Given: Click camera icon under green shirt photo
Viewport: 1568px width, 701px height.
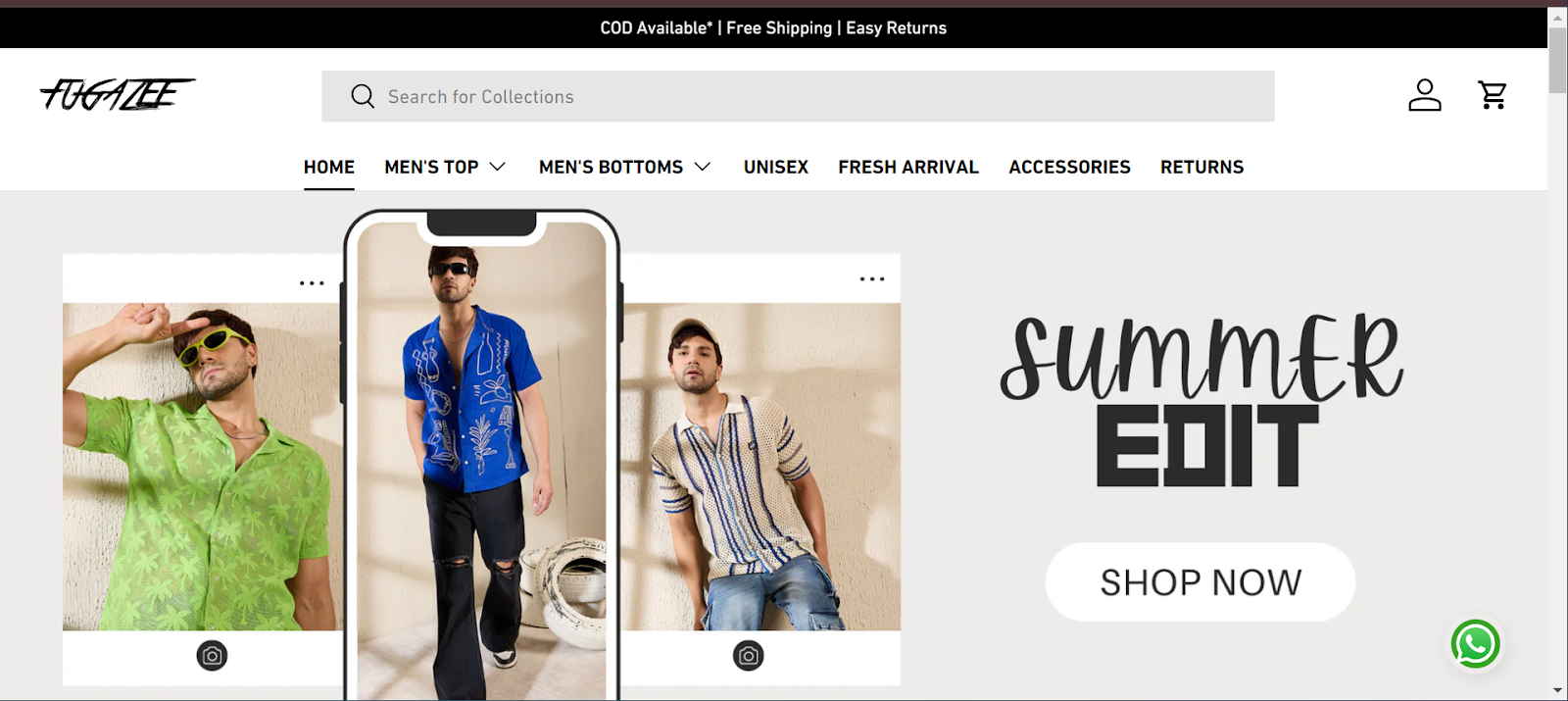Looking at the screenshot, I should click(212, 655).
